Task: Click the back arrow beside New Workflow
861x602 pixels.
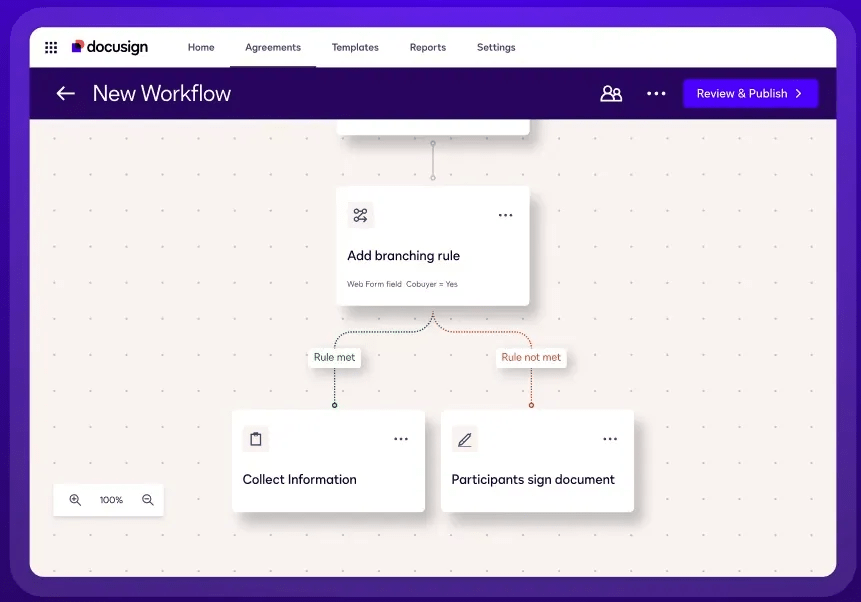Action: (x=65, y=93)
